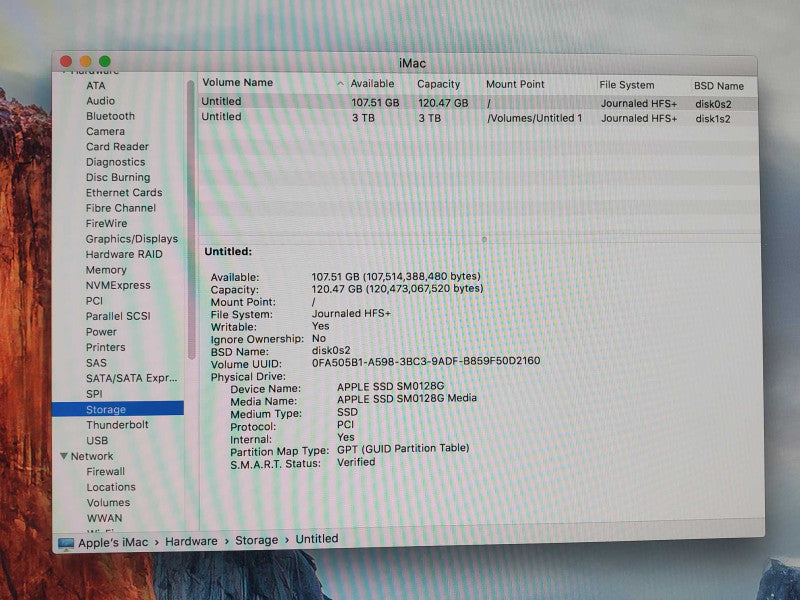The height and width of the screenshot is (600, 800).
Task: Open Volumes under Network
Action: click(x=108, y=503)
